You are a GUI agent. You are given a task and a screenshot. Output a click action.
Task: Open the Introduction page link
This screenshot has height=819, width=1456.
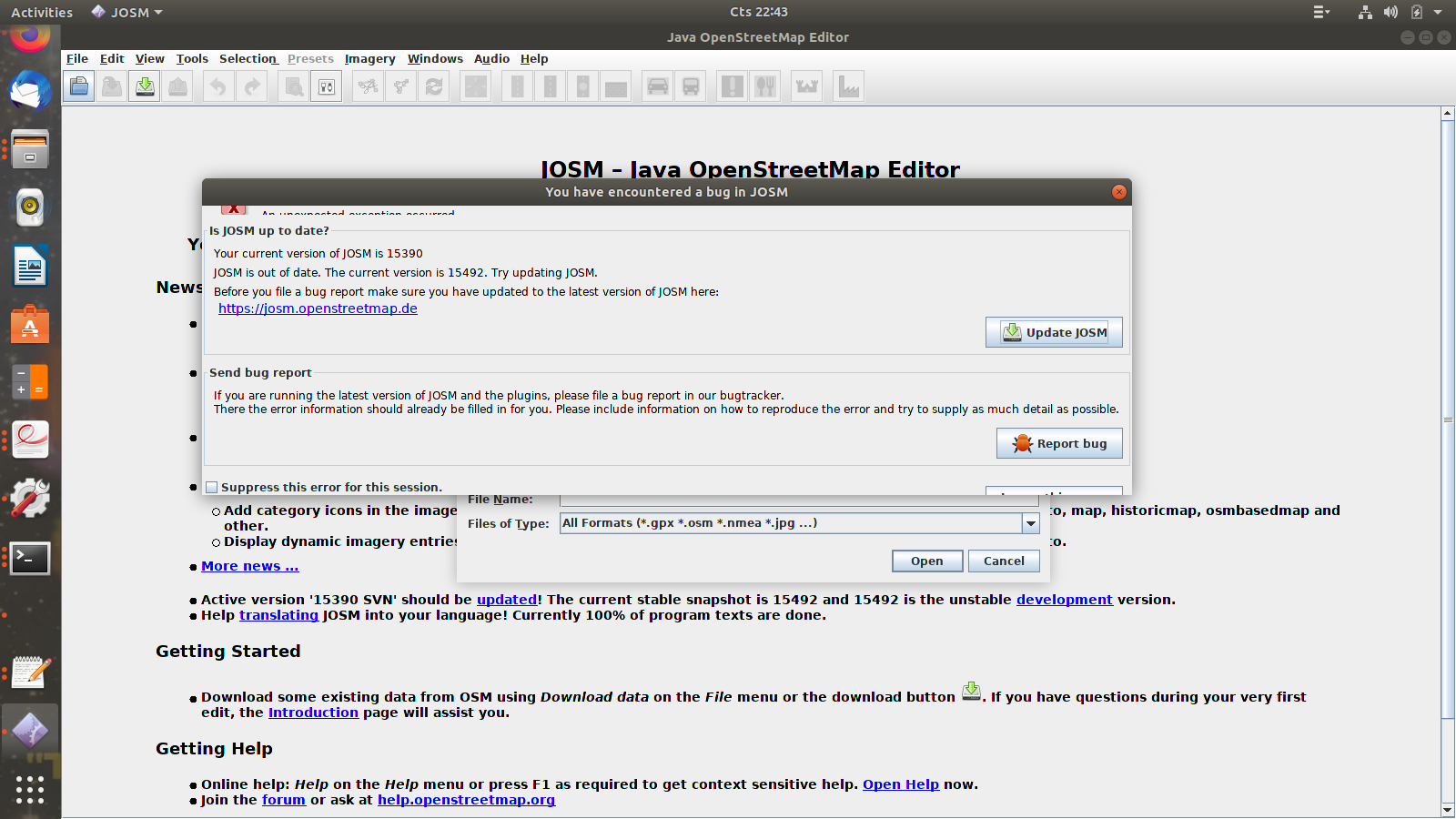(x=313, y=713)
